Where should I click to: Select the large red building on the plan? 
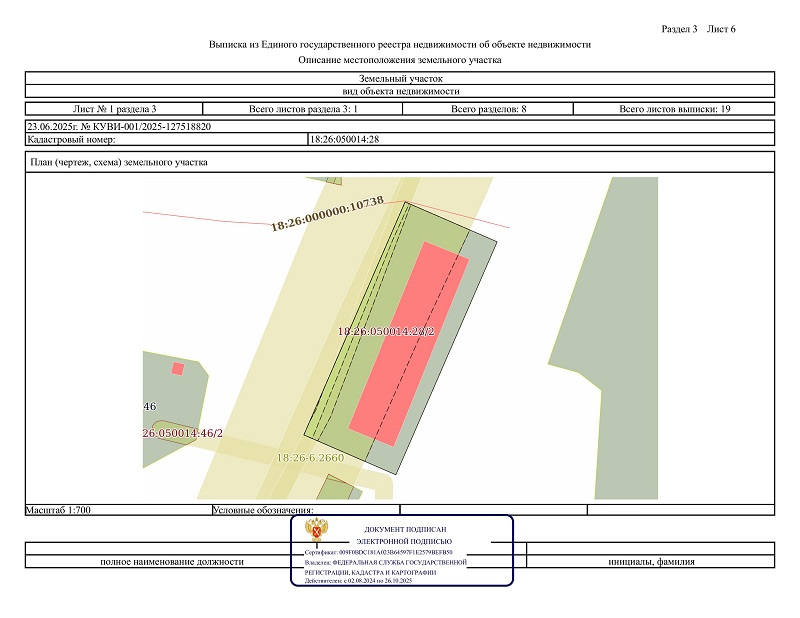[x=408, y=342]
